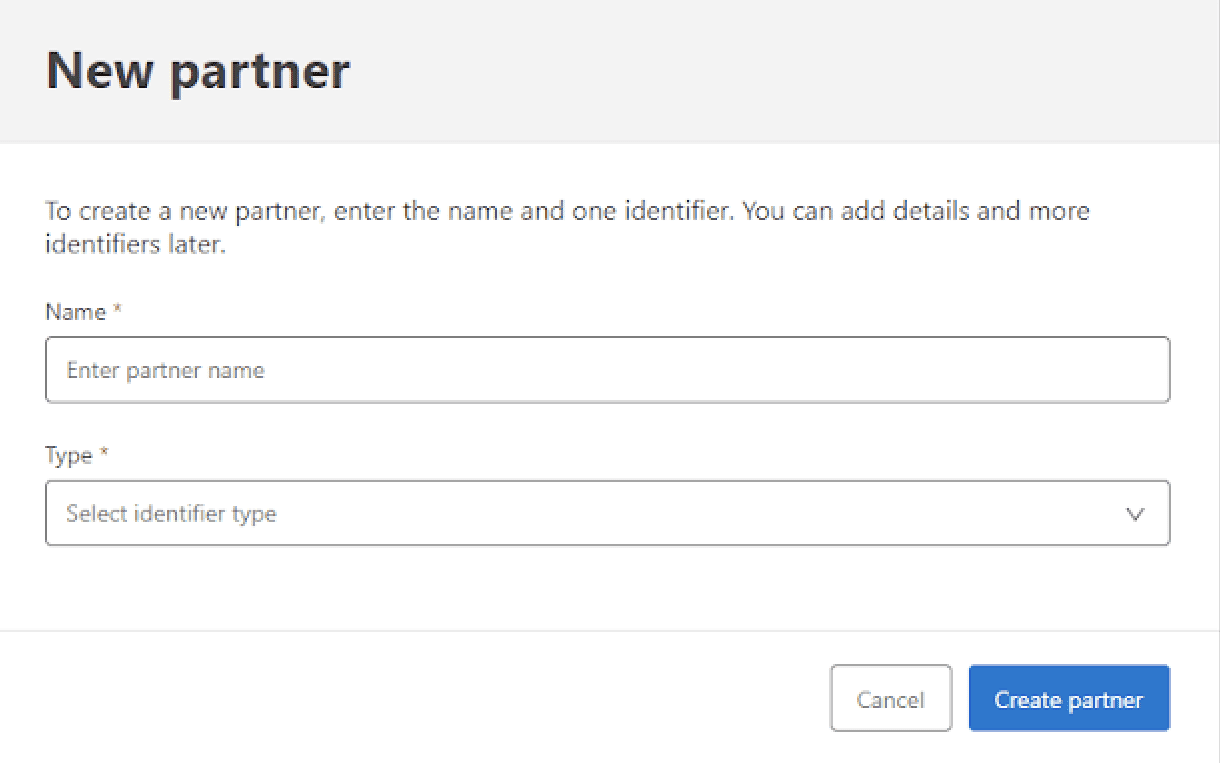Click the Enter partner name field
This screenshot has width=1220, height=763.
[607, 370]
